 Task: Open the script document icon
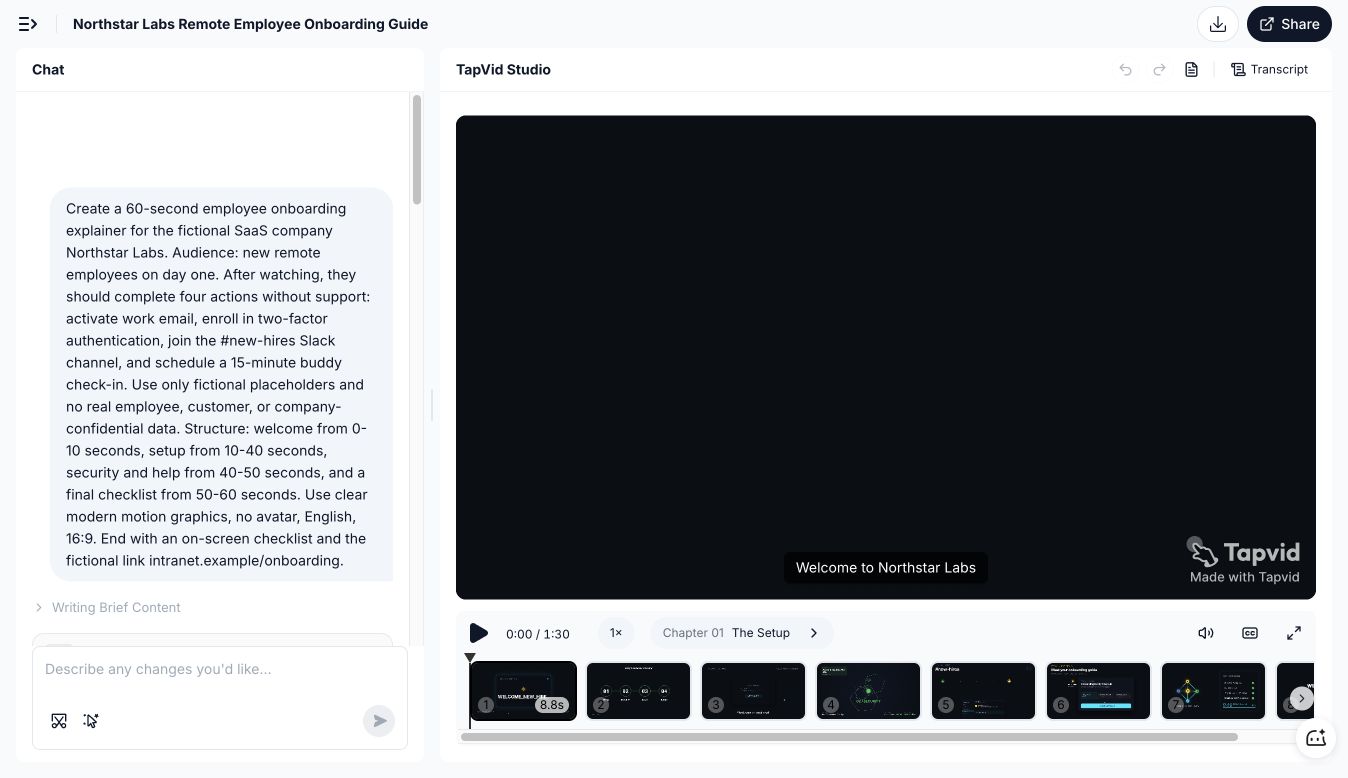click(x=1192, y=69)
